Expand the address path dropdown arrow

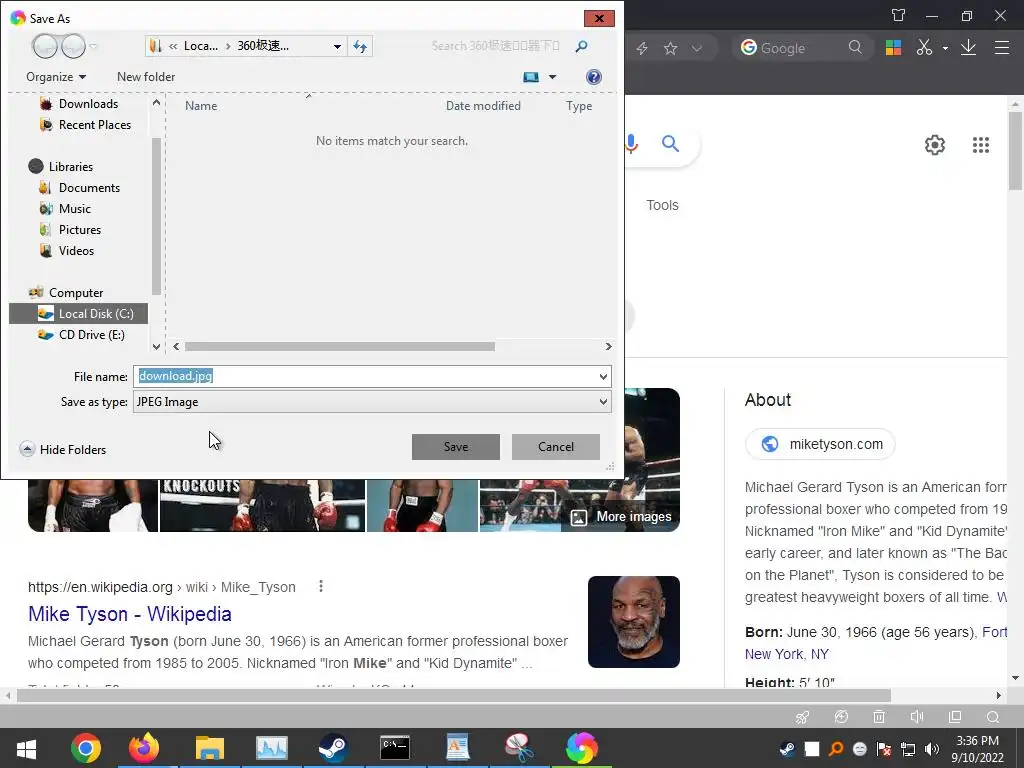(x=337, y=46)
